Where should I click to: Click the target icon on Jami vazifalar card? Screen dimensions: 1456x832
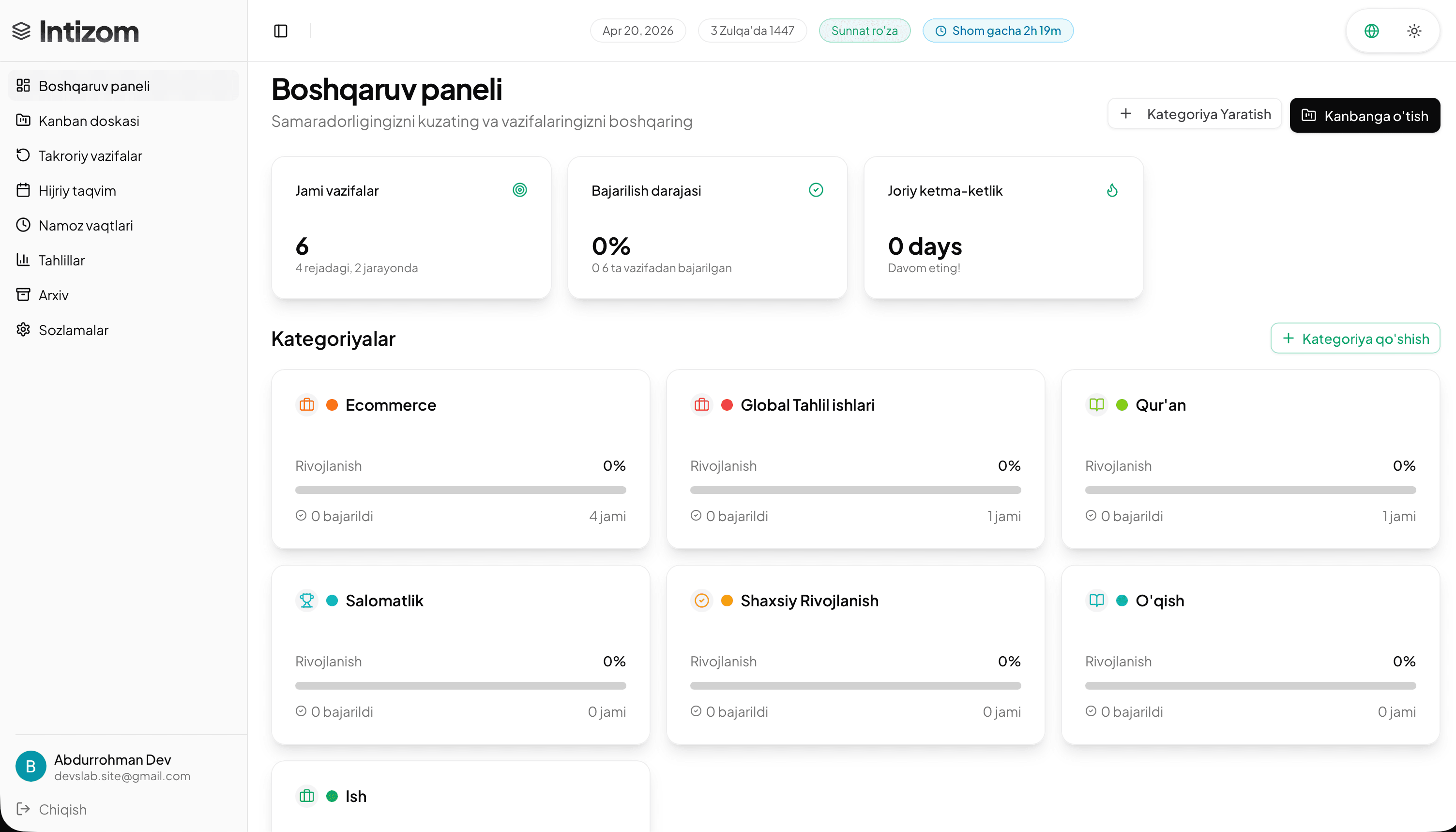[x=519, y=190]
